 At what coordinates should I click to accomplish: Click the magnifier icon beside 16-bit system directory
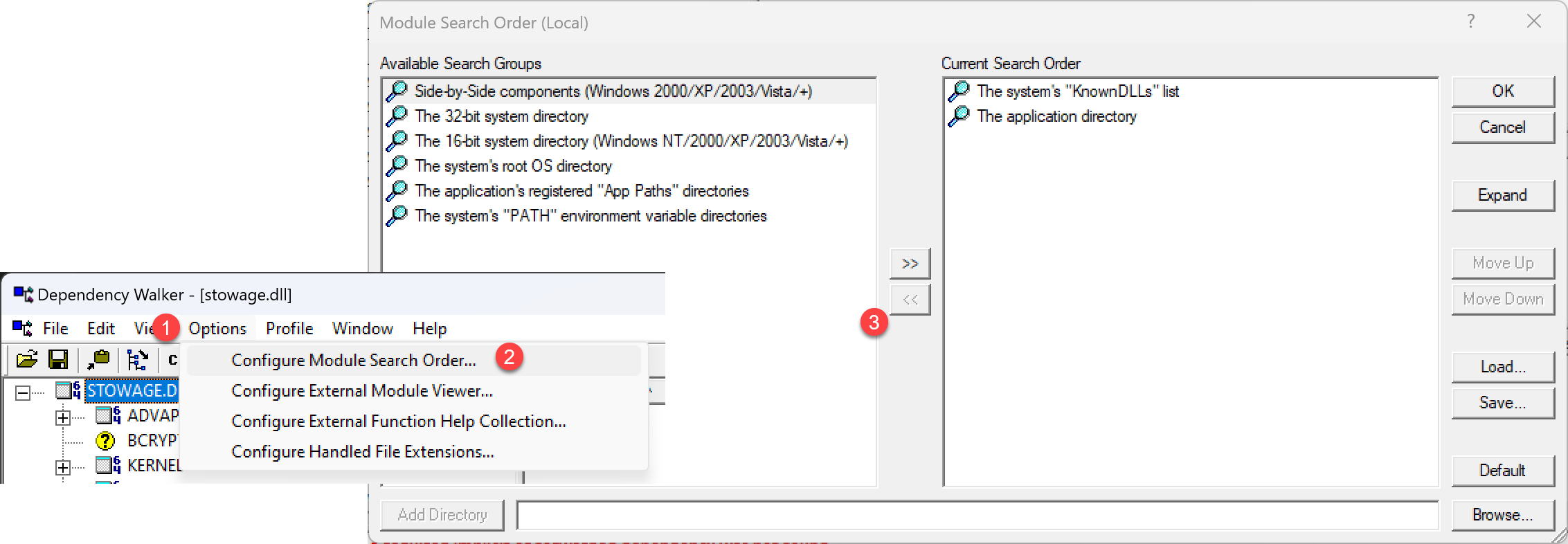pos(397,140)
